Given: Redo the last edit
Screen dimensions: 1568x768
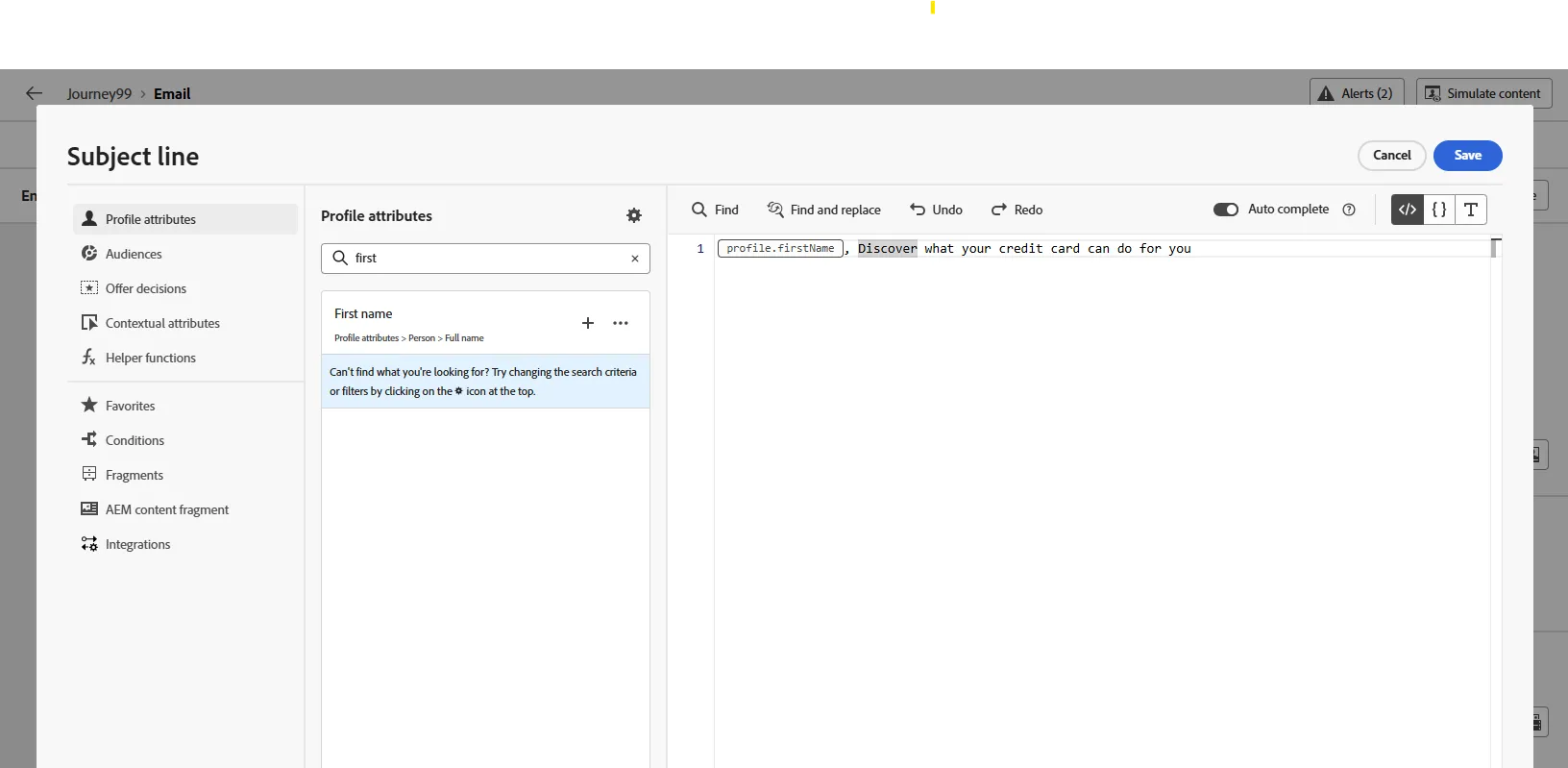Looking at the screenshot, I should [1017, 210].
